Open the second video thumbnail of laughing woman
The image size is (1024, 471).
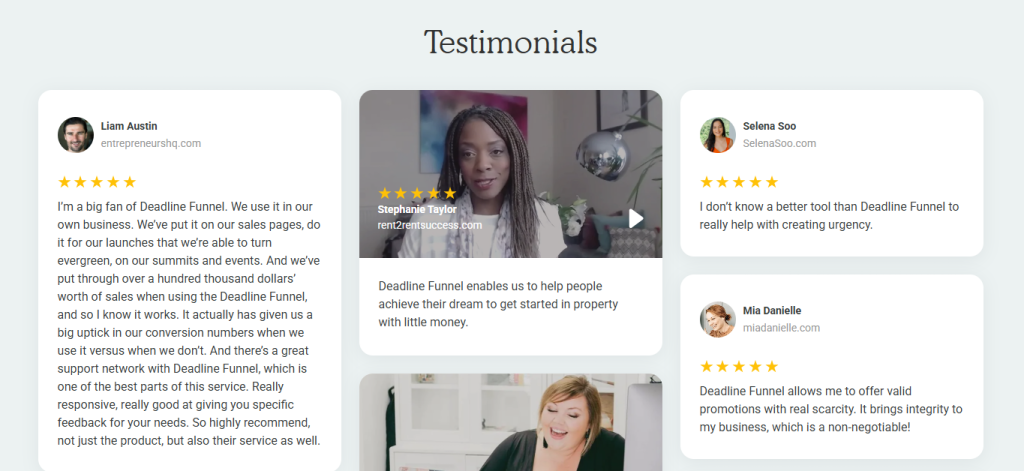pyautogui.click(x=511, y=422)
